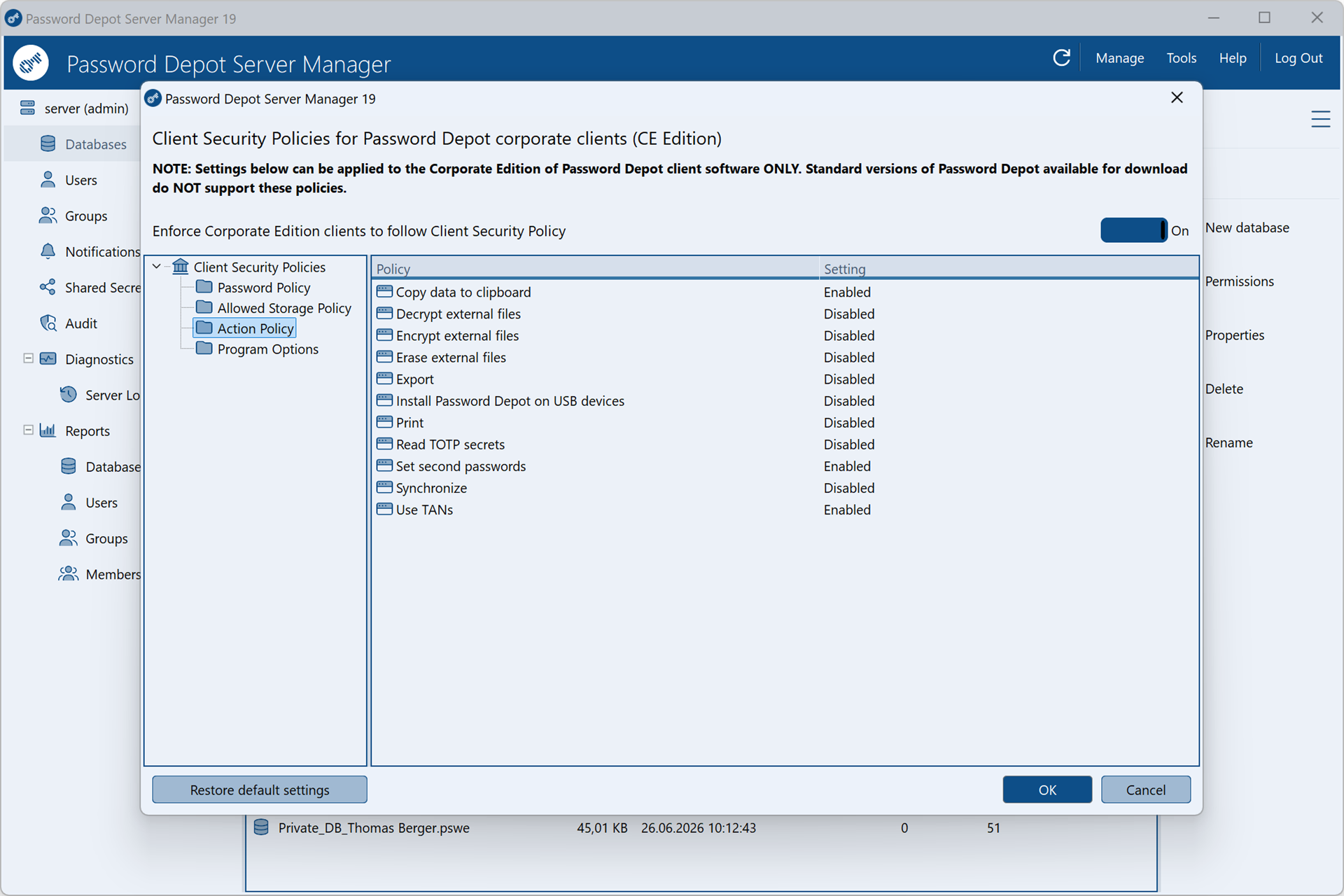Click the Databases report icon
The image size is (1344, 896).
[68, 466]
